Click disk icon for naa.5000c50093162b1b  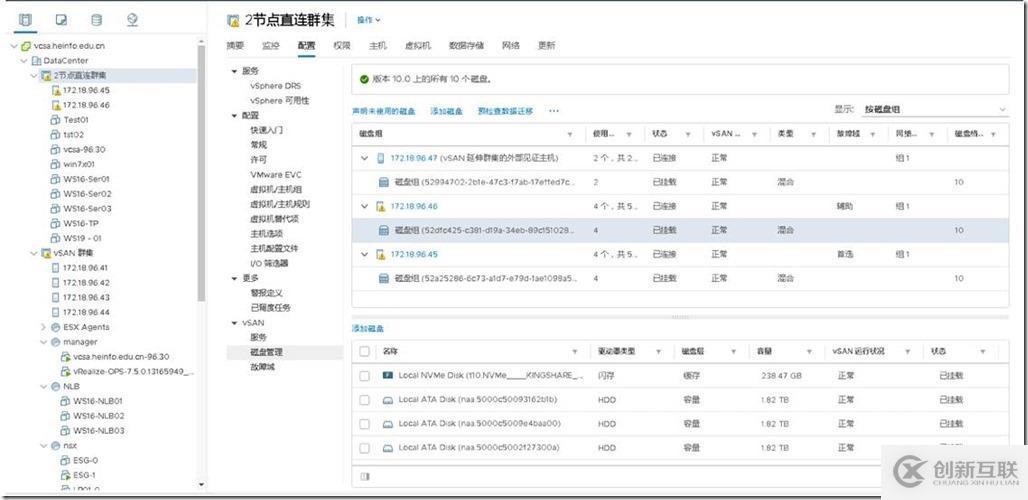coord(387,400)
